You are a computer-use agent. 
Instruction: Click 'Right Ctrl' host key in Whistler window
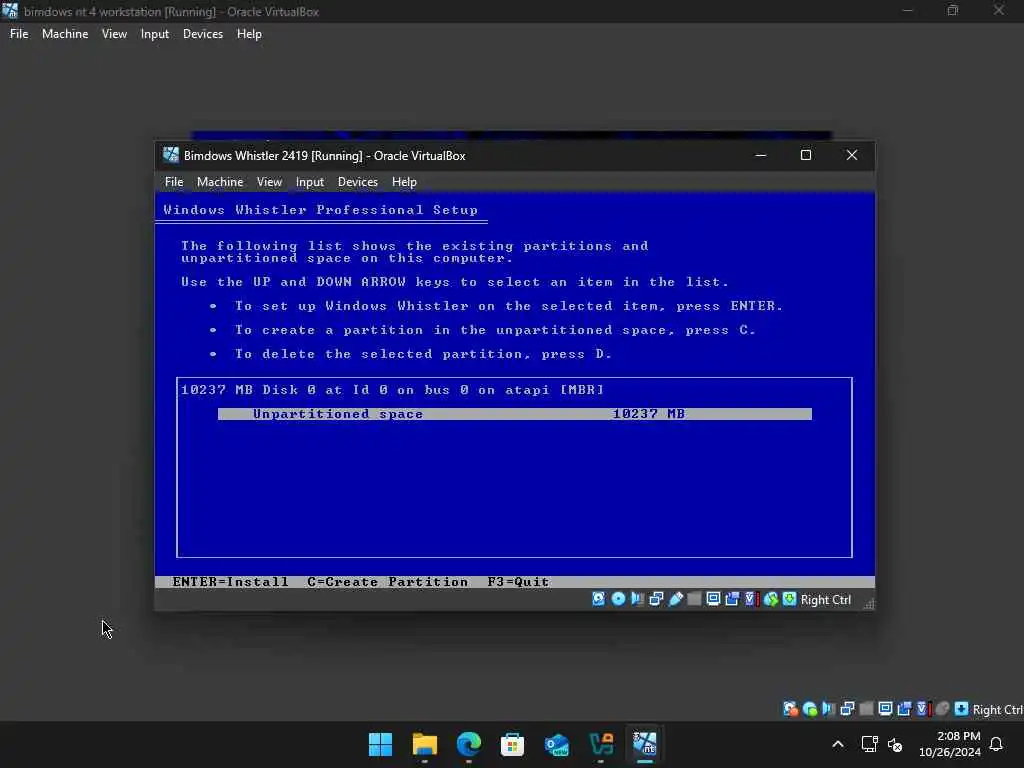[825, 600]
